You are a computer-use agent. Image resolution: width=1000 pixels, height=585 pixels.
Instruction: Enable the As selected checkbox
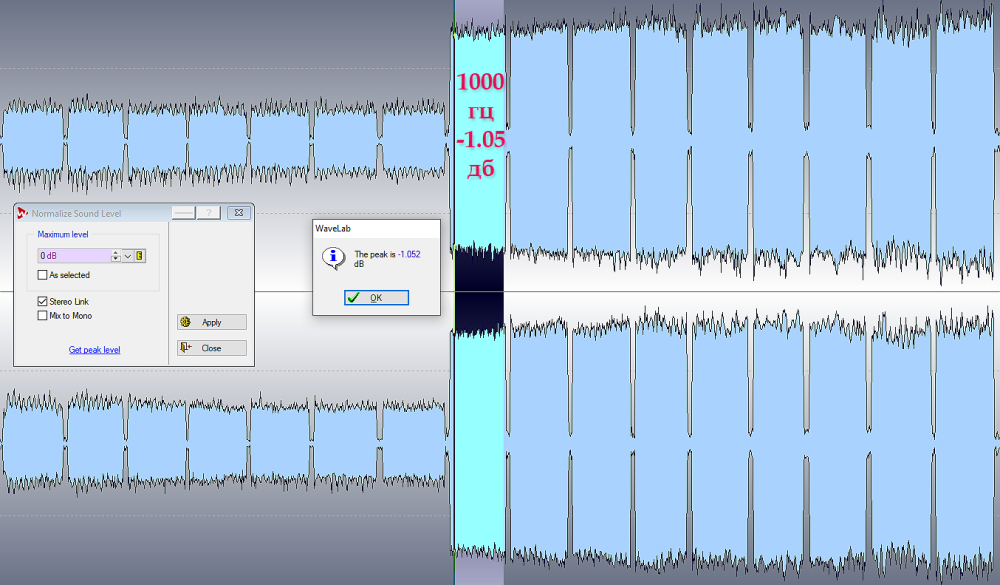click(x=42, y=275)
